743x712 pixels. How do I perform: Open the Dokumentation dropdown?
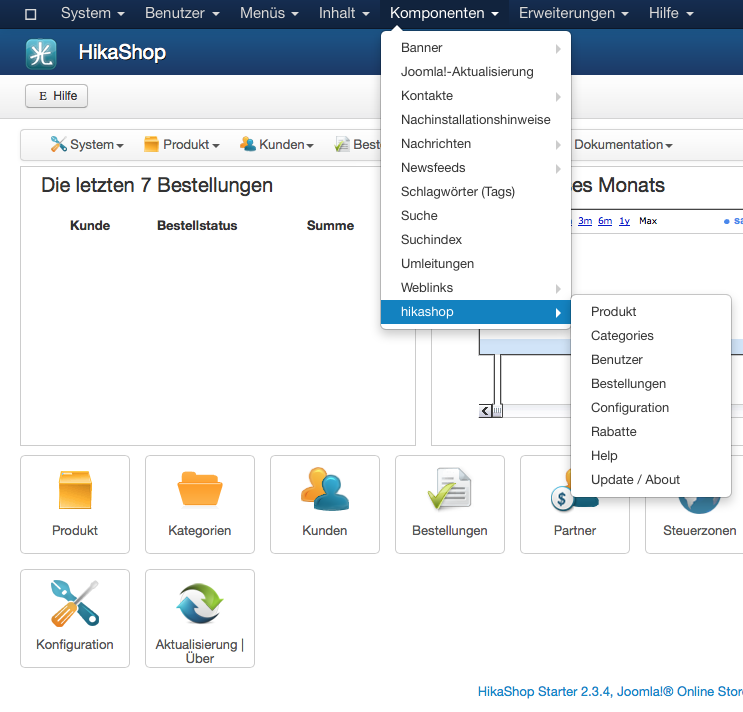(x=623, y=144)
